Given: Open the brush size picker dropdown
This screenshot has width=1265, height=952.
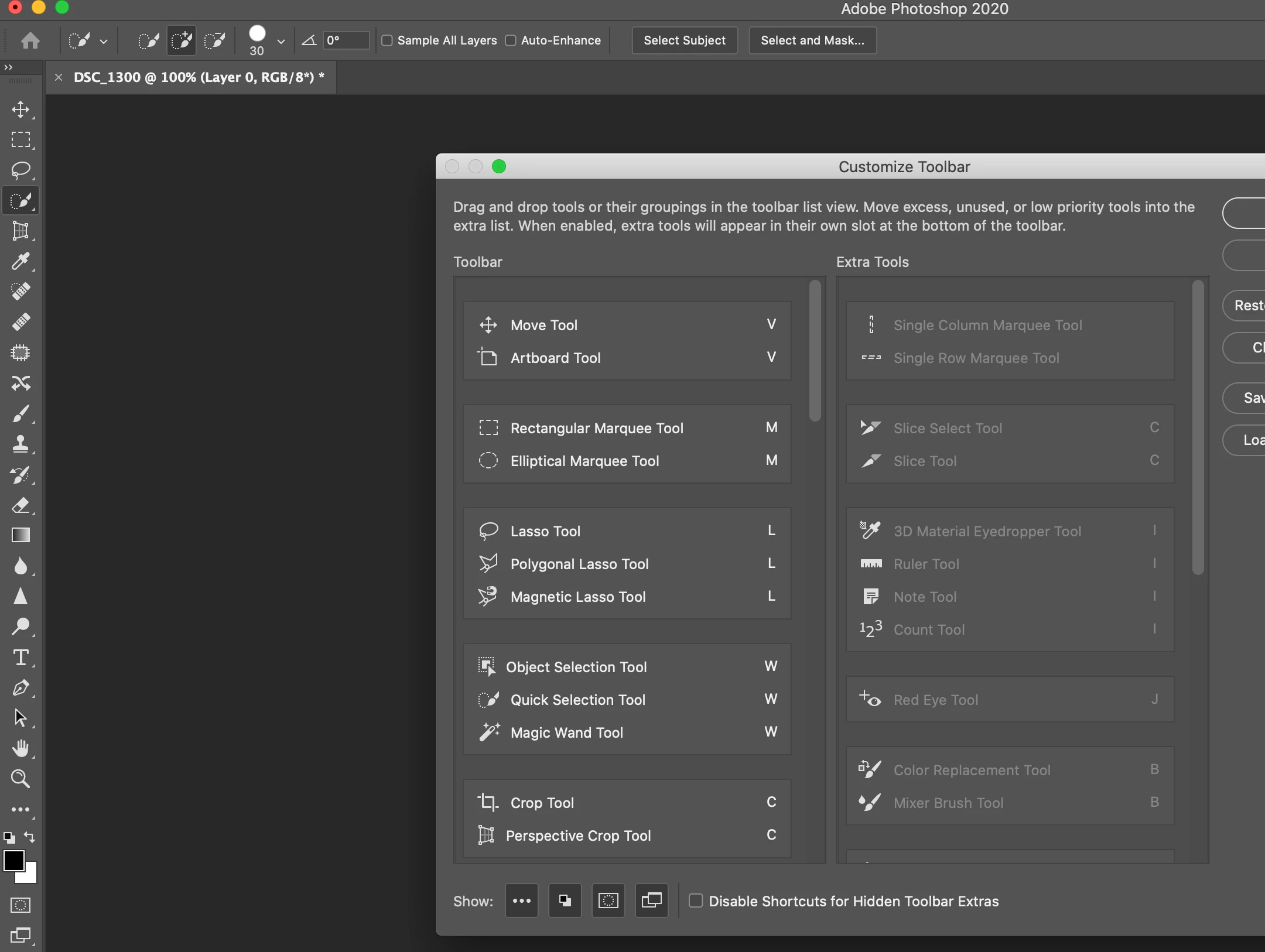Looking at the screenshot, I should point(281,41).
